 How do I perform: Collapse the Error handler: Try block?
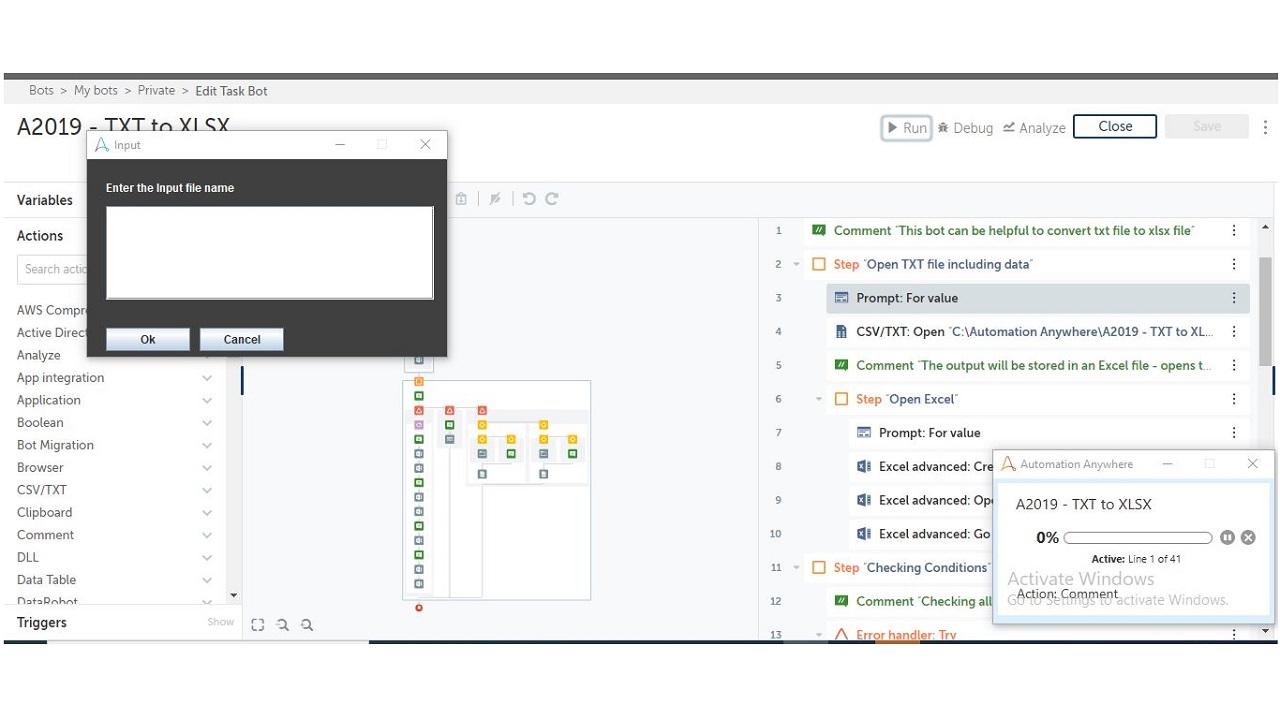coord(819,635)
